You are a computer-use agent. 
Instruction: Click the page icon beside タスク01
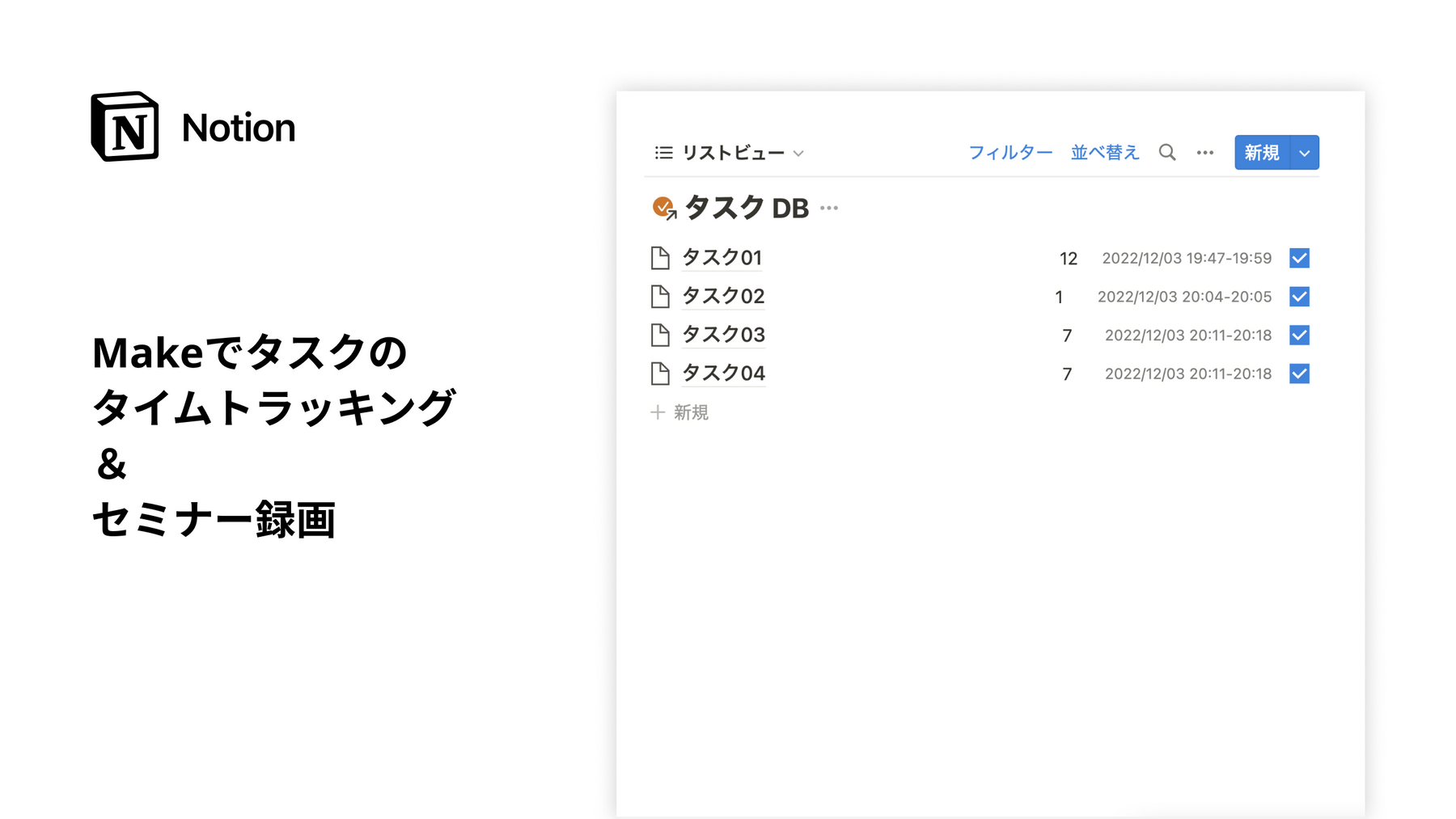click(660, 258)
